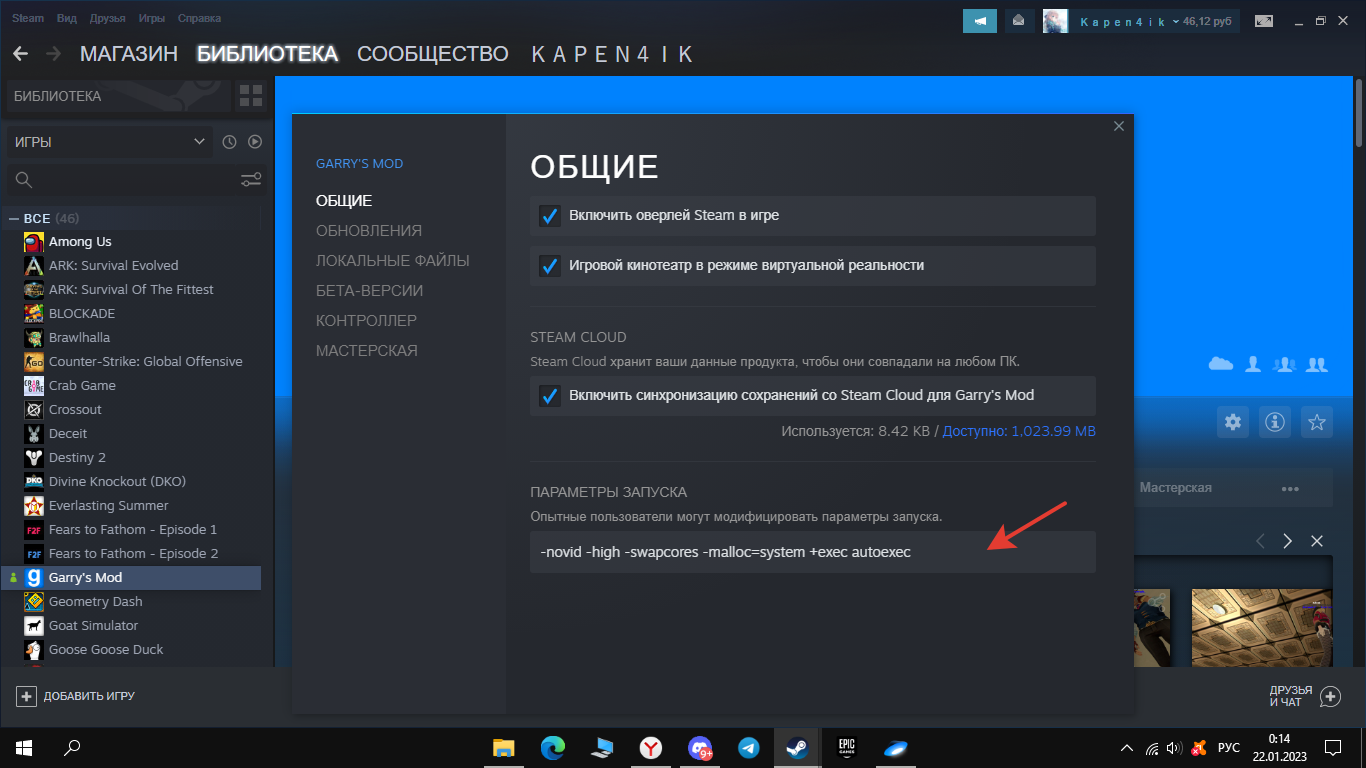This screenshot has height=768, width=1366.
Task: Click the ready-to-play filter icon
Action: (255, 142)
